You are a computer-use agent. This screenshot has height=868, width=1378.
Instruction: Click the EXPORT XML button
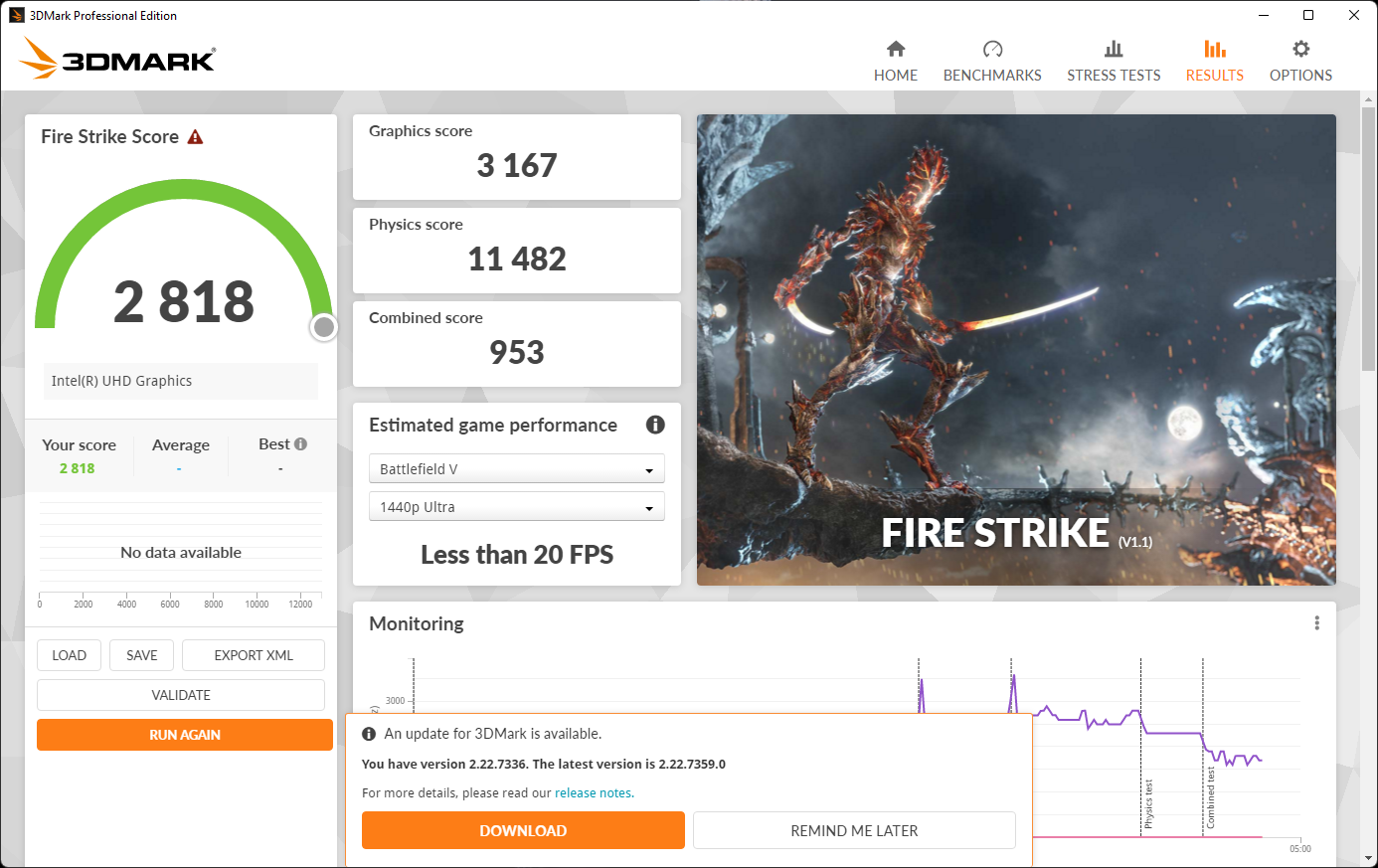[254, 655]
